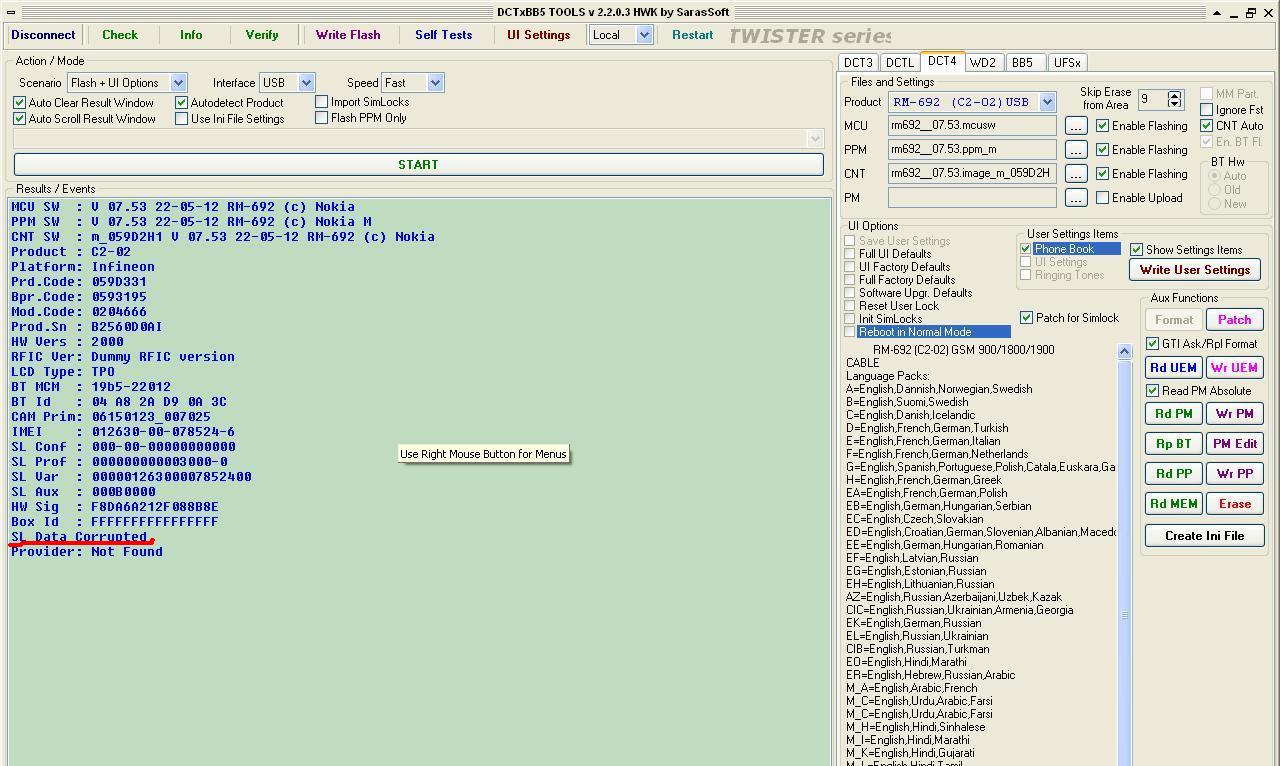The width and height of the screenshot is (1280, 766).
Task: Click the language packs list scrollbar
Action: pyautogui.click(x=1124, y=555)
